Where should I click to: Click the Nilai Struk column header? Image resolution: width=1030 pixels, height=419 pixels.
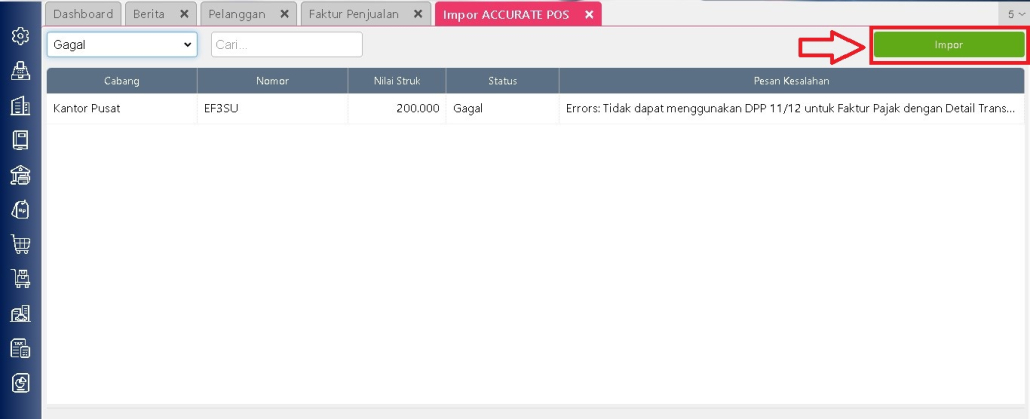coord(396,81)
